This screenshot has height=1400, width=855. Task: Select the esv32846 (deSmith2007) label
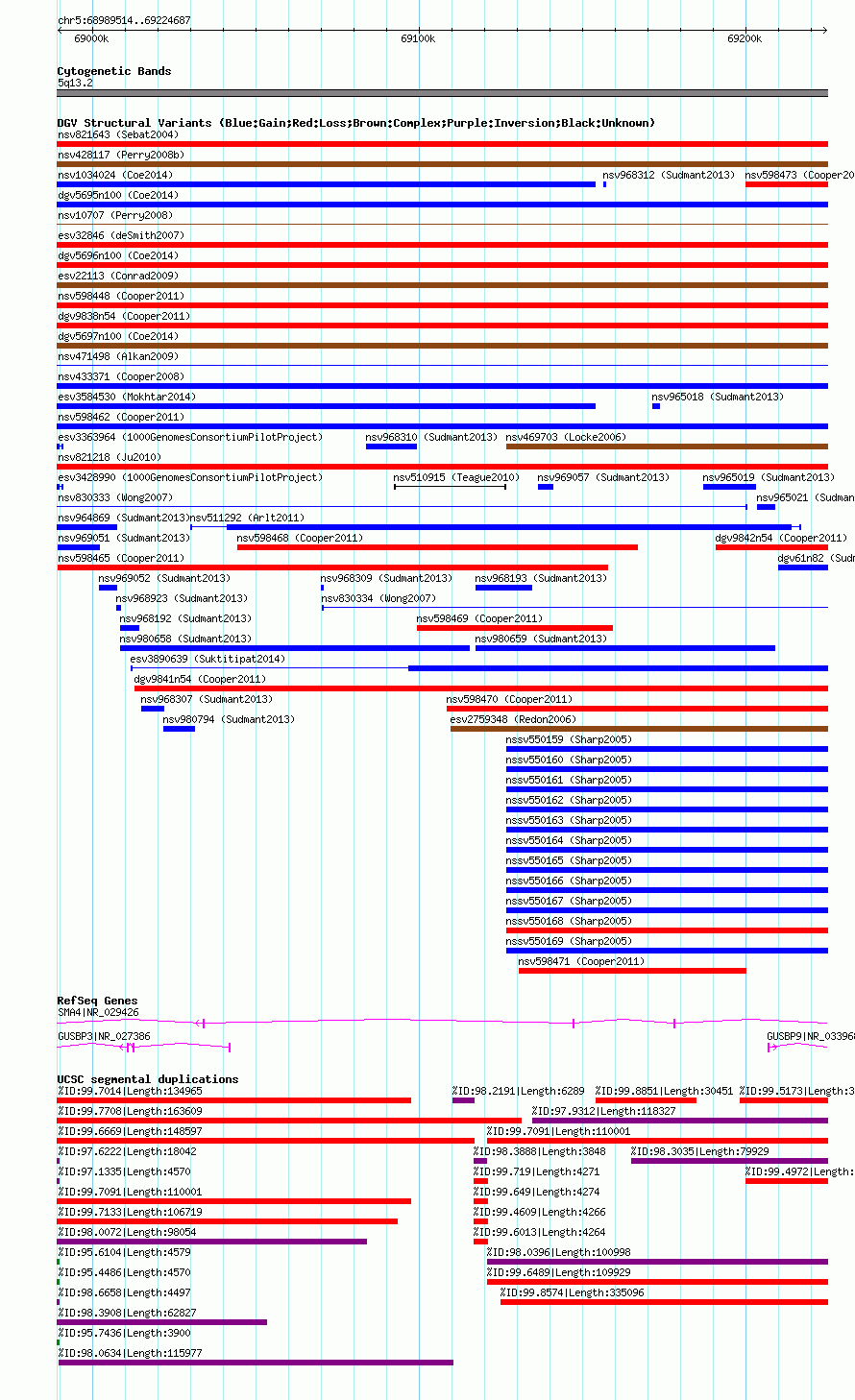121,235
